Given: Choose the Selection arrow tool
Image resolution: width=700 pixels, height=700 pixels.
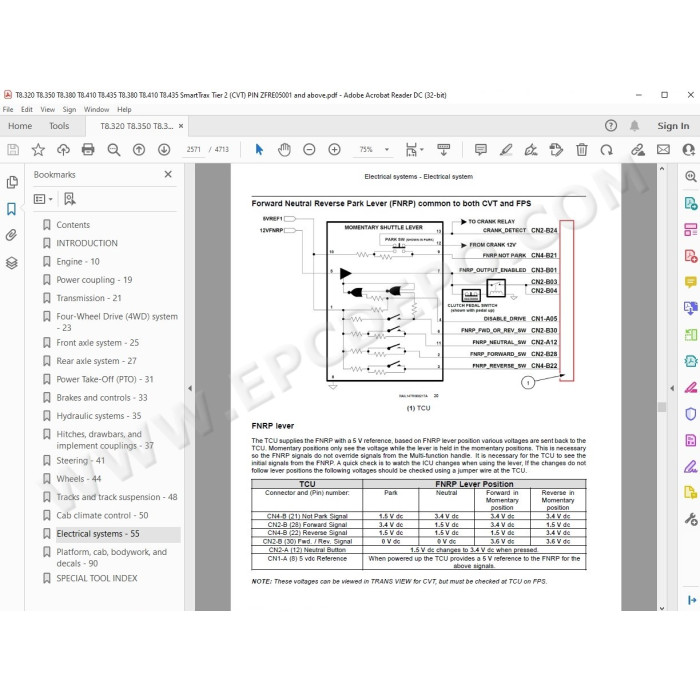Looking at the screenshot, I should point(259,150).
